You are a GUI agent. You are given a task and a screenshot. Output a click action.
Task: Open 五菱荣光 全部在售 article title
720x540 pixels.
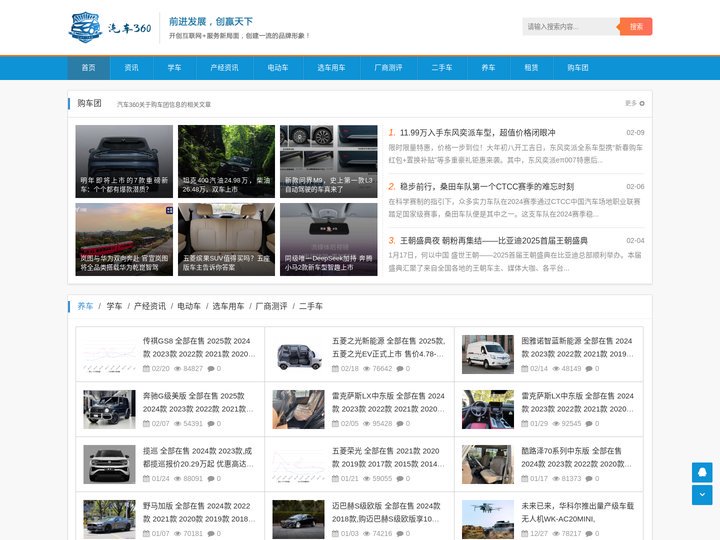click(x=388, y=457)
